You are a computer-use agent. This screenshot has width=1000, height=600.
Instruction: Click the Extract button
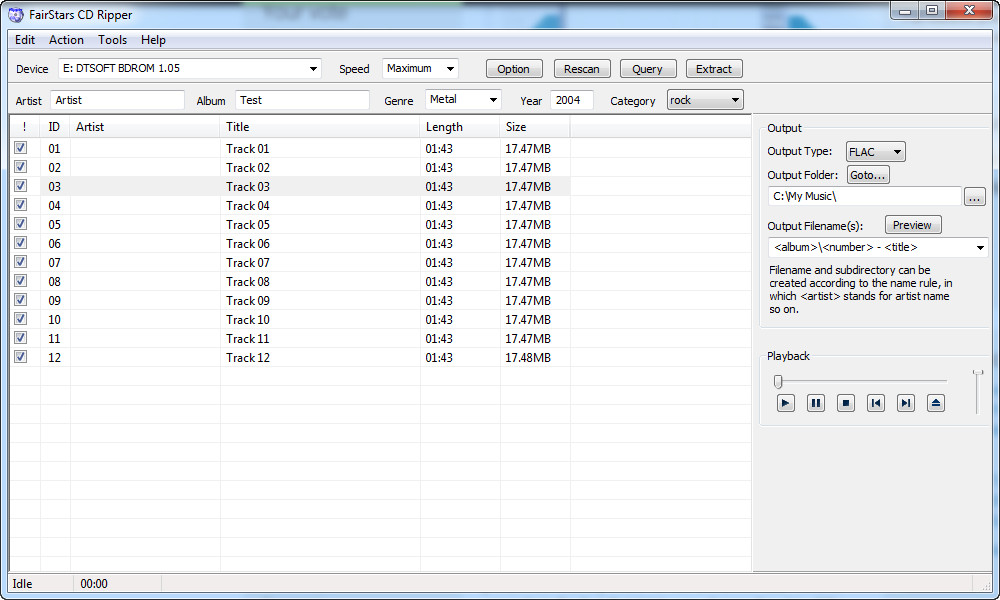click(713, 68)
